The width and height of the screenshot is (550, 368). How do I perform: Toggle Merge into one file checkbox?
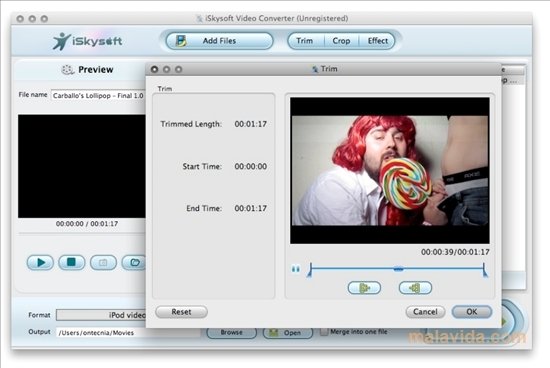tap(324, 332)
